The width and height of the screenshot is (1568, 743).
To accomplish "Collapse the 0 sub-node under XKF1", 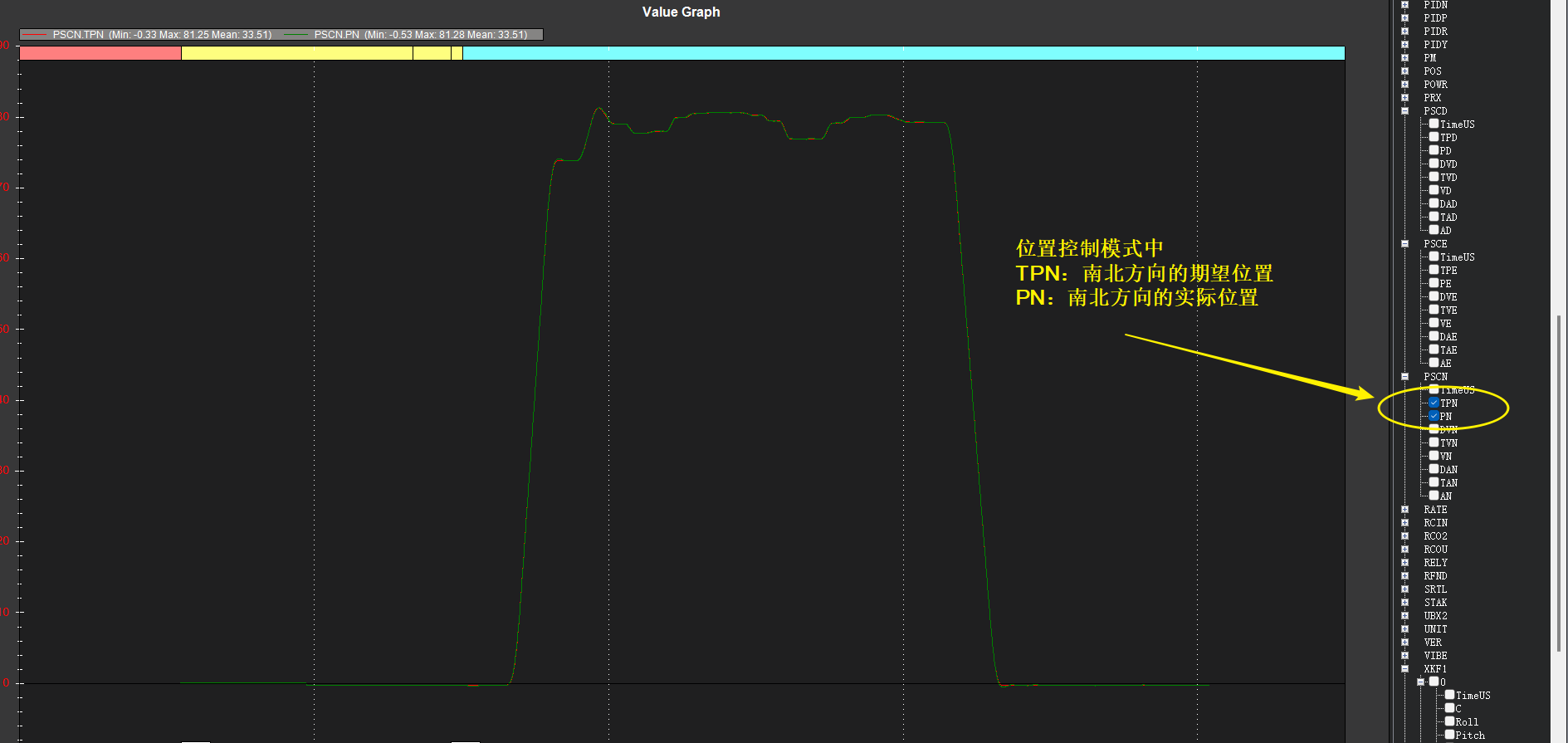I will point(1420,682).
